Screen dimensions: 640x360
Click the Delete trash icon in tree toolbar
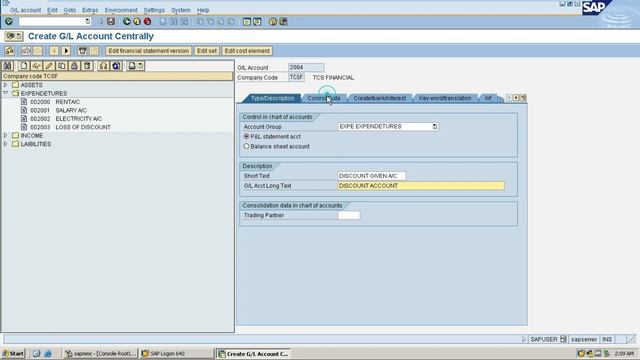(87, 66)
